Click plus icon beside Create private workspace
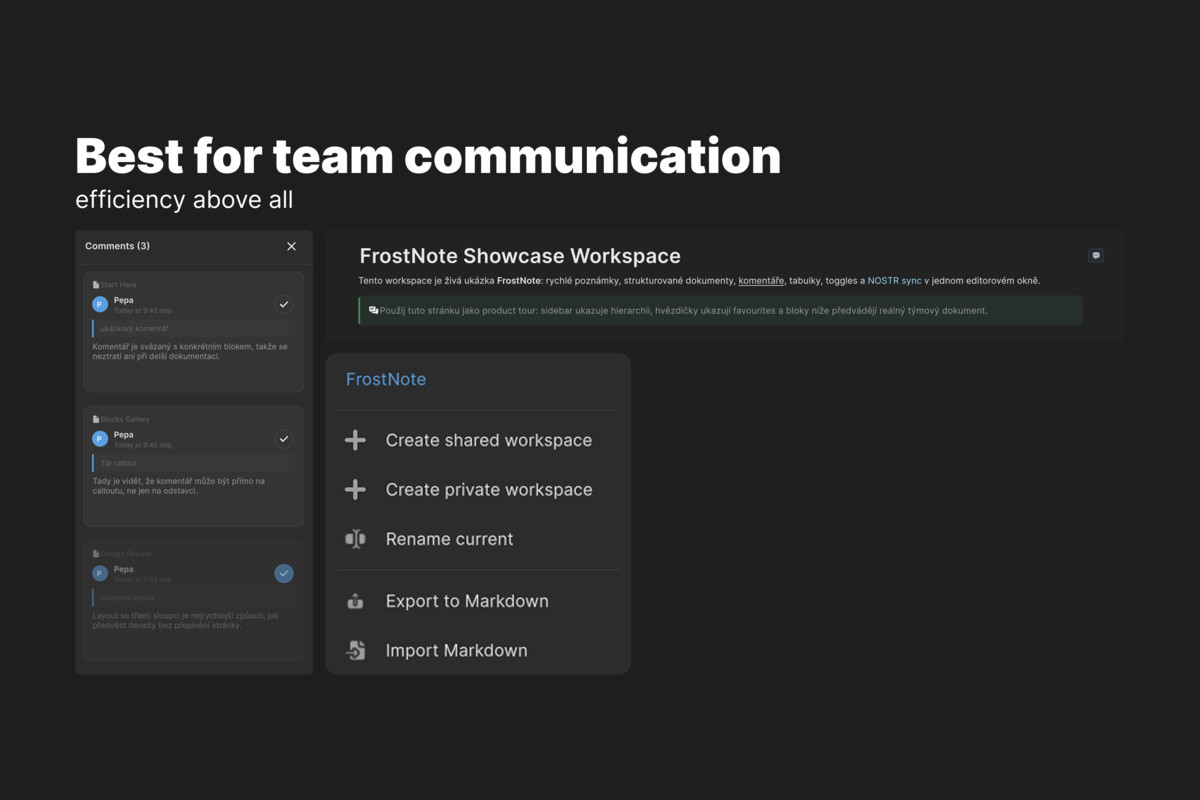 click(x=355, y=489)
